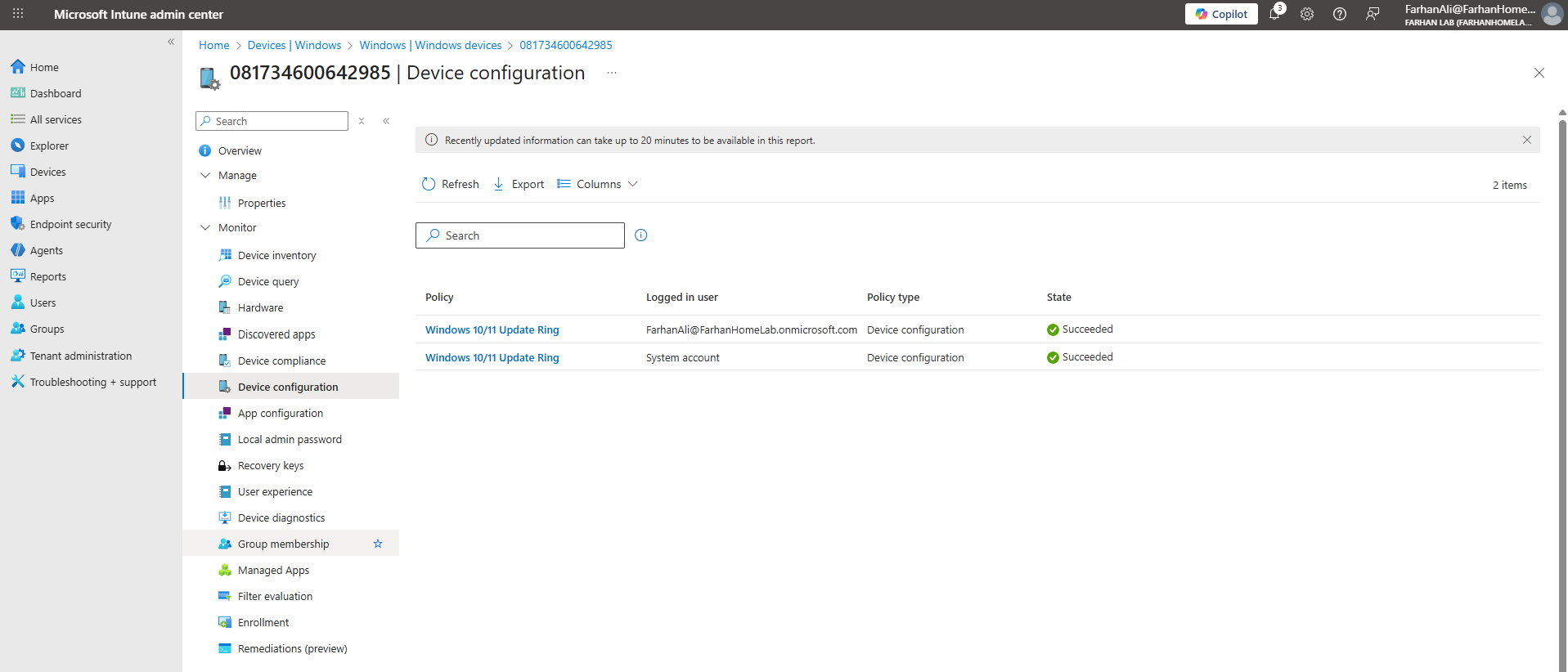1568x672 pixels.
Task: Open the first Windows 10/11 Update Ring policy
Action: tap(492, 330)
